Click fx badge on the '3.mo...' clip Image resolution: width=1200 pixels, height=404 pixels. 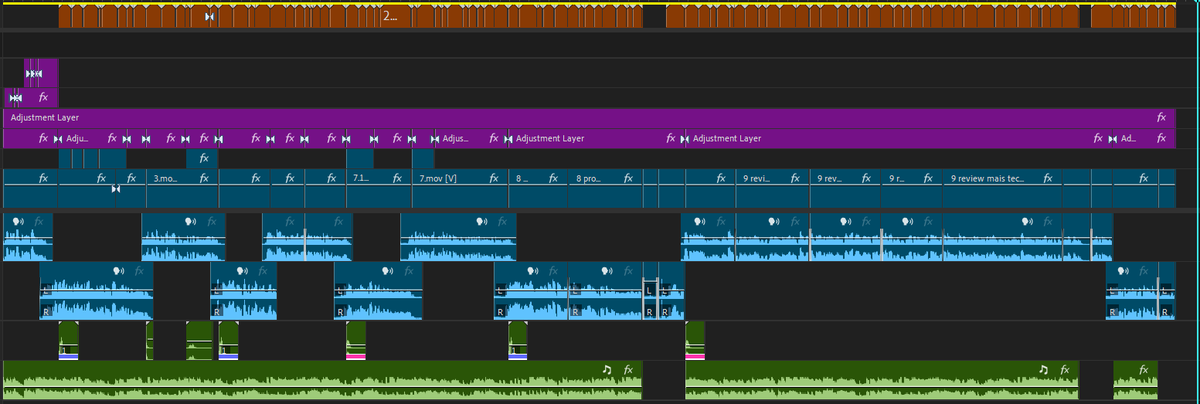click(x=203, y=179)
